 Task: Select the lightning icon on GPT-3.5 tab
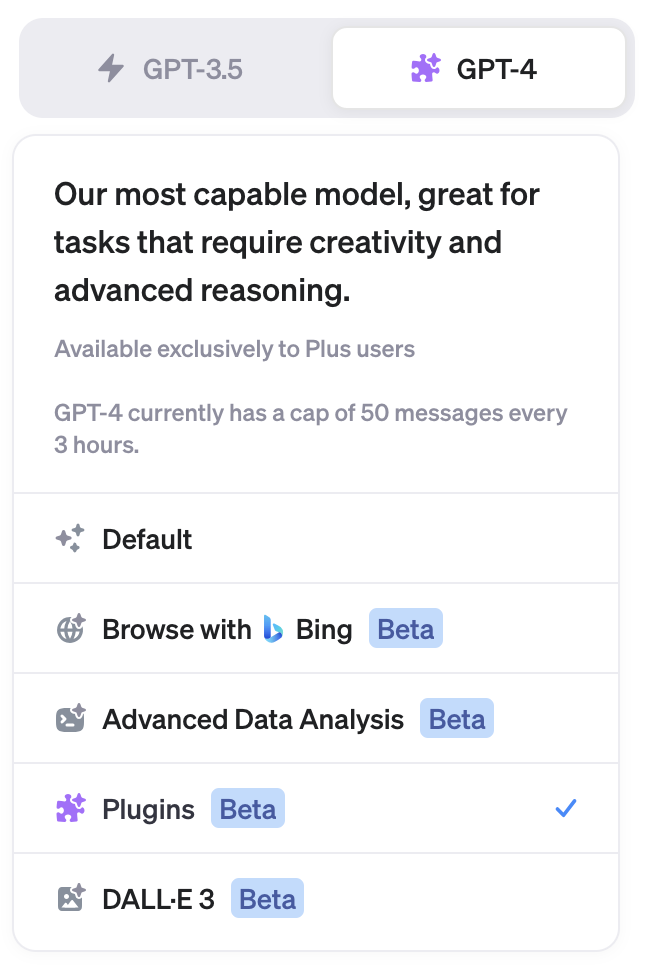110,68
